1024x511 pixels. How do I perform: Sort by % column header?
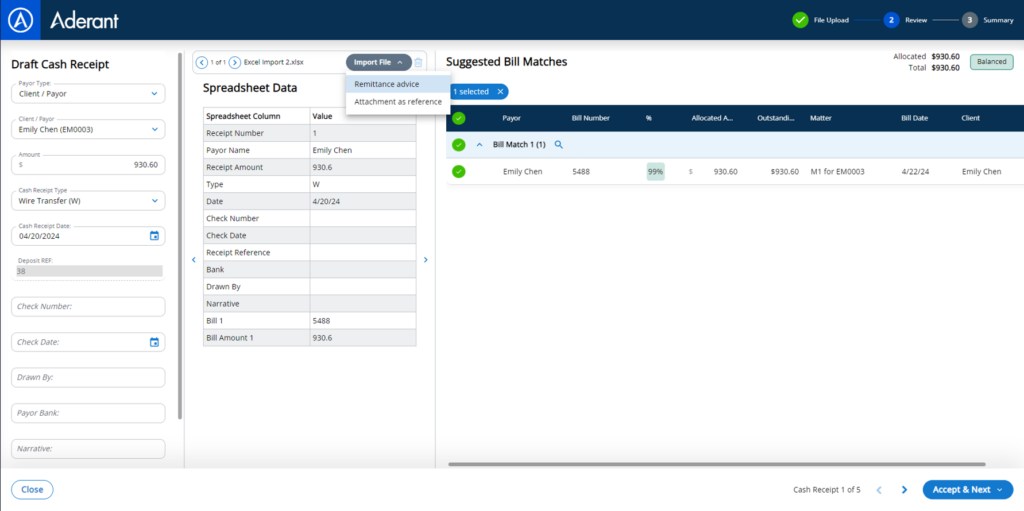648,118
